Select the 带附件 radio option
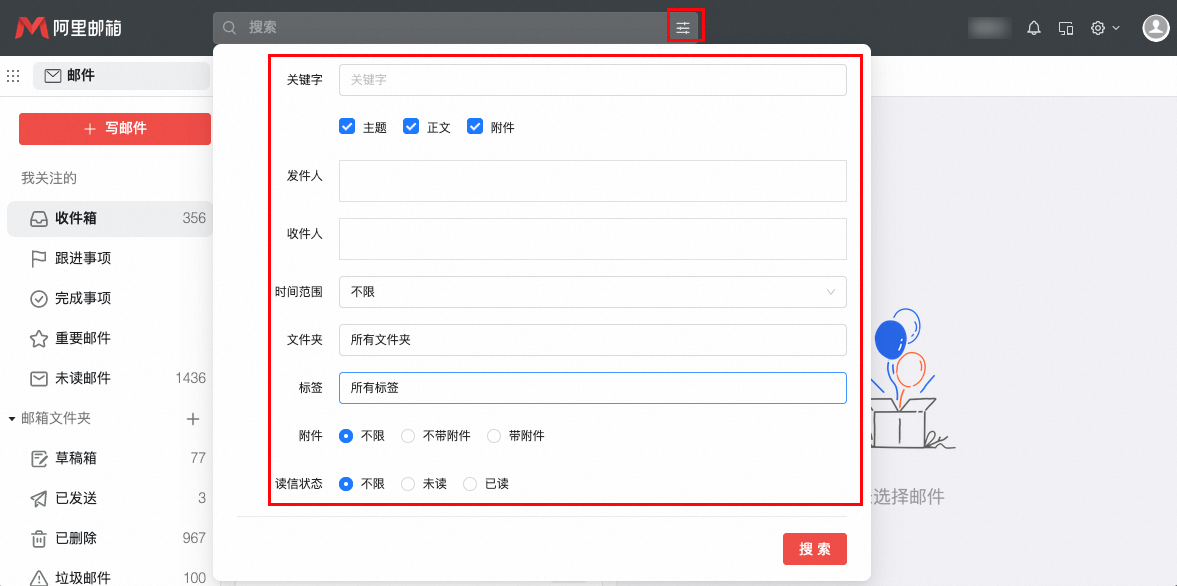This screenshot has height=586, width=1177. point(494,436)
